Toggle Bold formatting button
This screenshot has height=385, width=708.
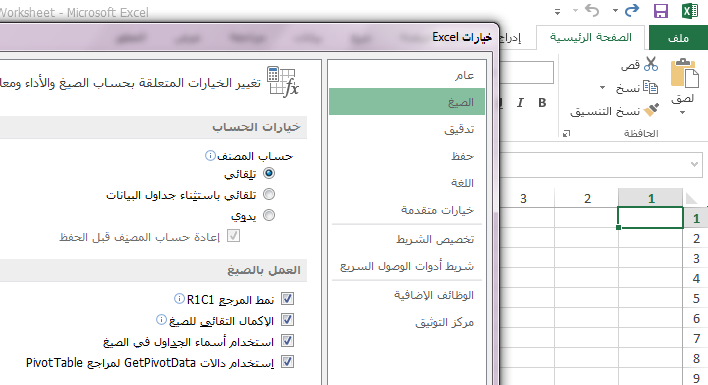click(x=542, y=103)
